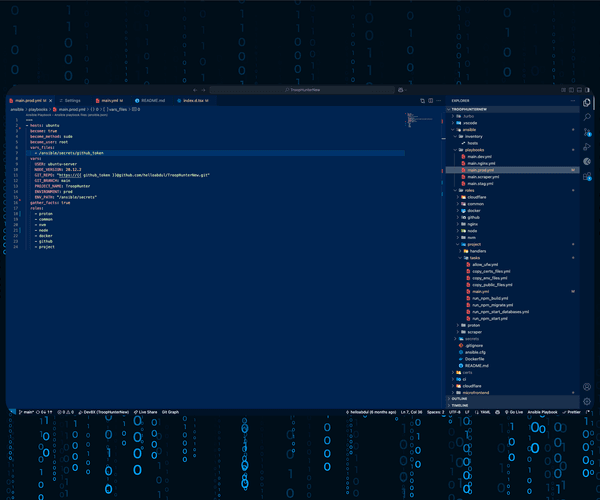
Task: Expand the .turbo folder
Action: [512, 116]
